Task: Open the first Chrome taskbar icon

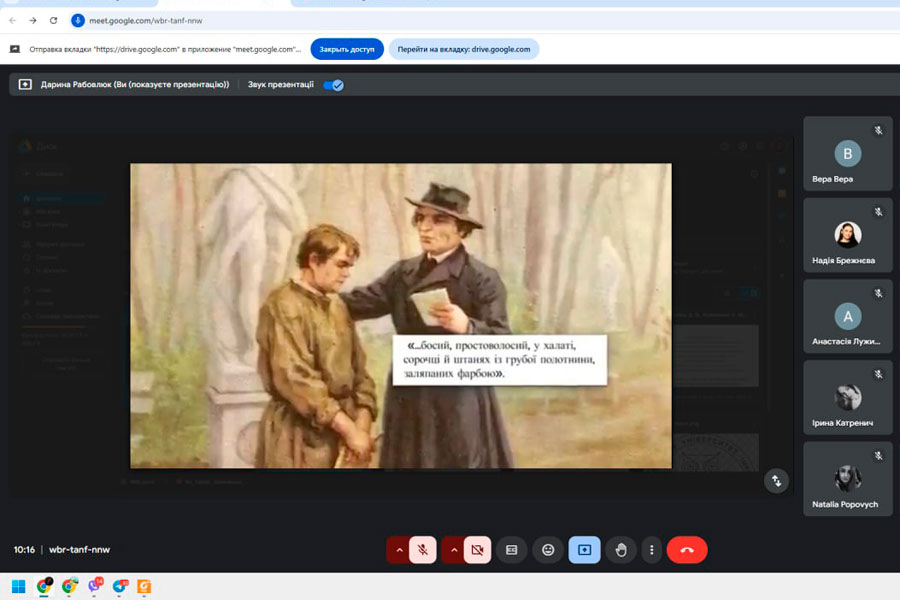Action: pyautogui.click(x=44, y=586)
